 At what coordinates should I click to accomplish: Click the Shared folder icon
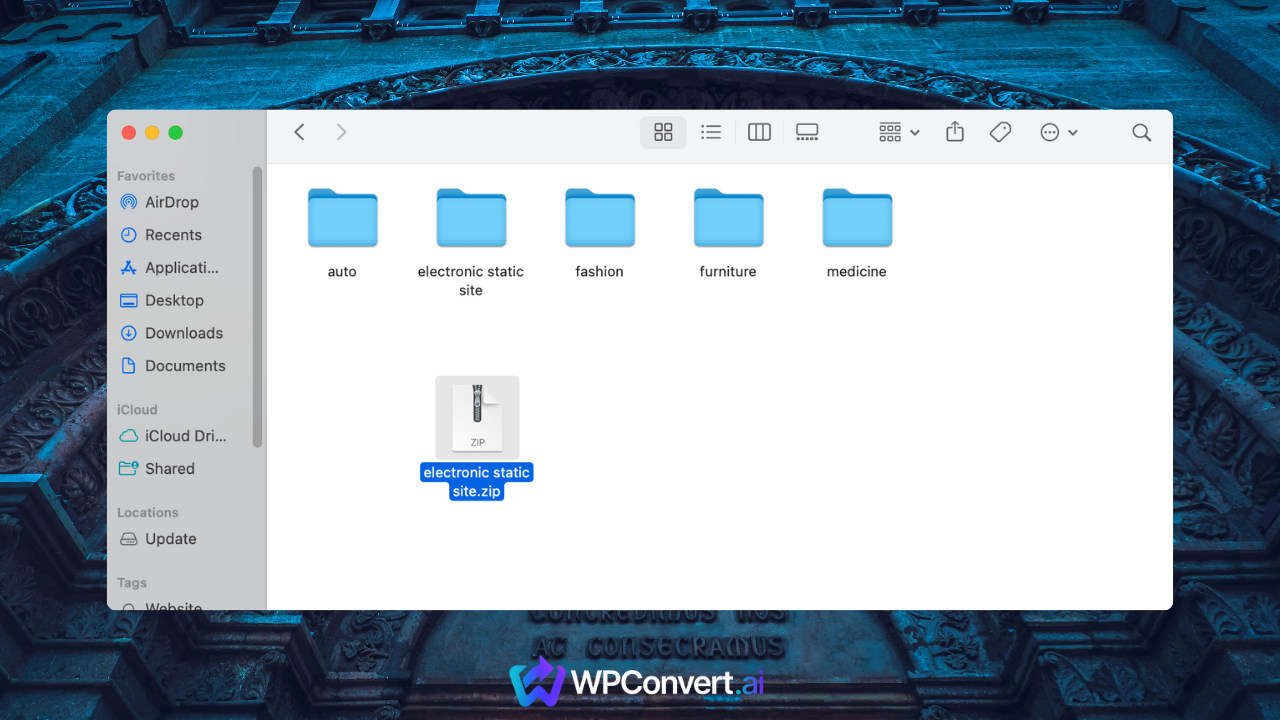coord(128,468)
